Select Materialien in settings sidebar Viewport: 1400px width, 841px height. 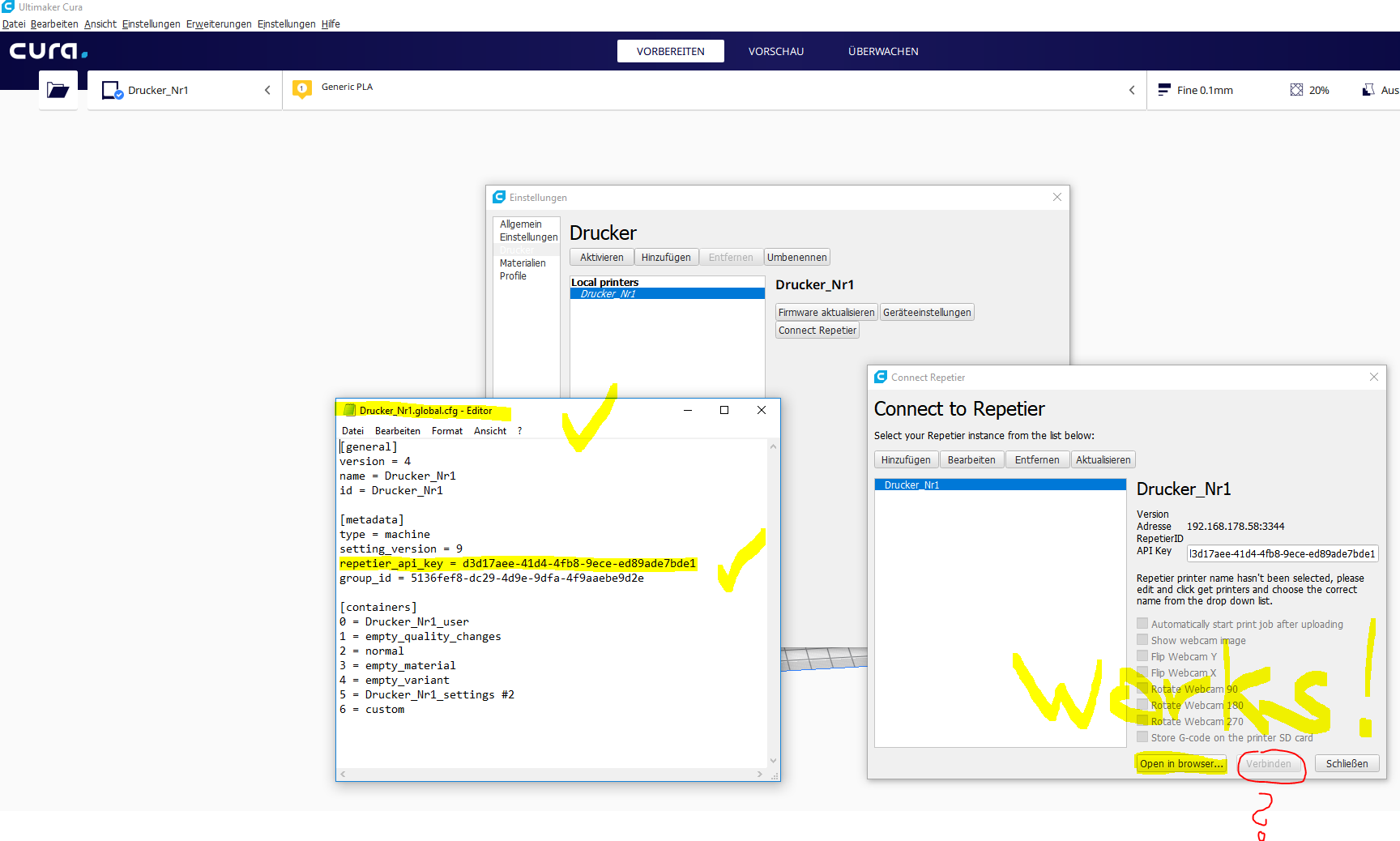[523, 263]
